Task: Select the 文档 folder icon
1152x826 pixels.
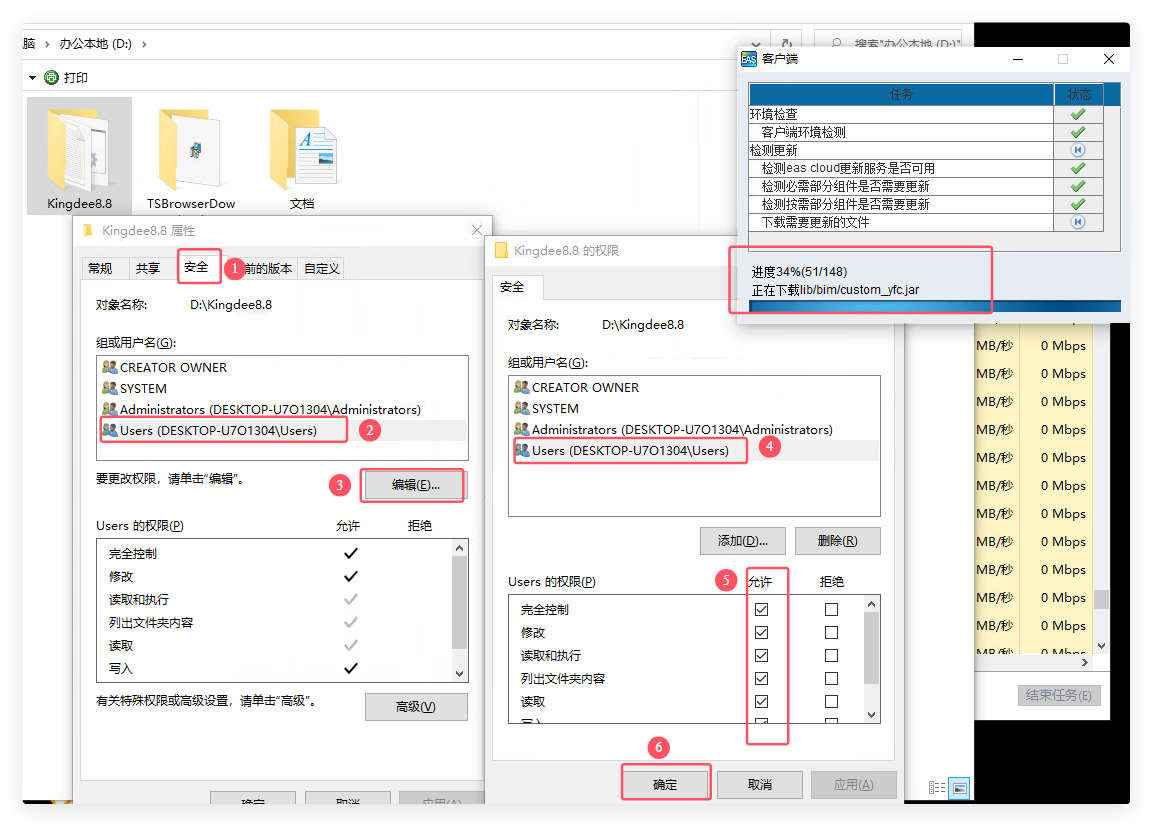Action: tap(303, 149)
